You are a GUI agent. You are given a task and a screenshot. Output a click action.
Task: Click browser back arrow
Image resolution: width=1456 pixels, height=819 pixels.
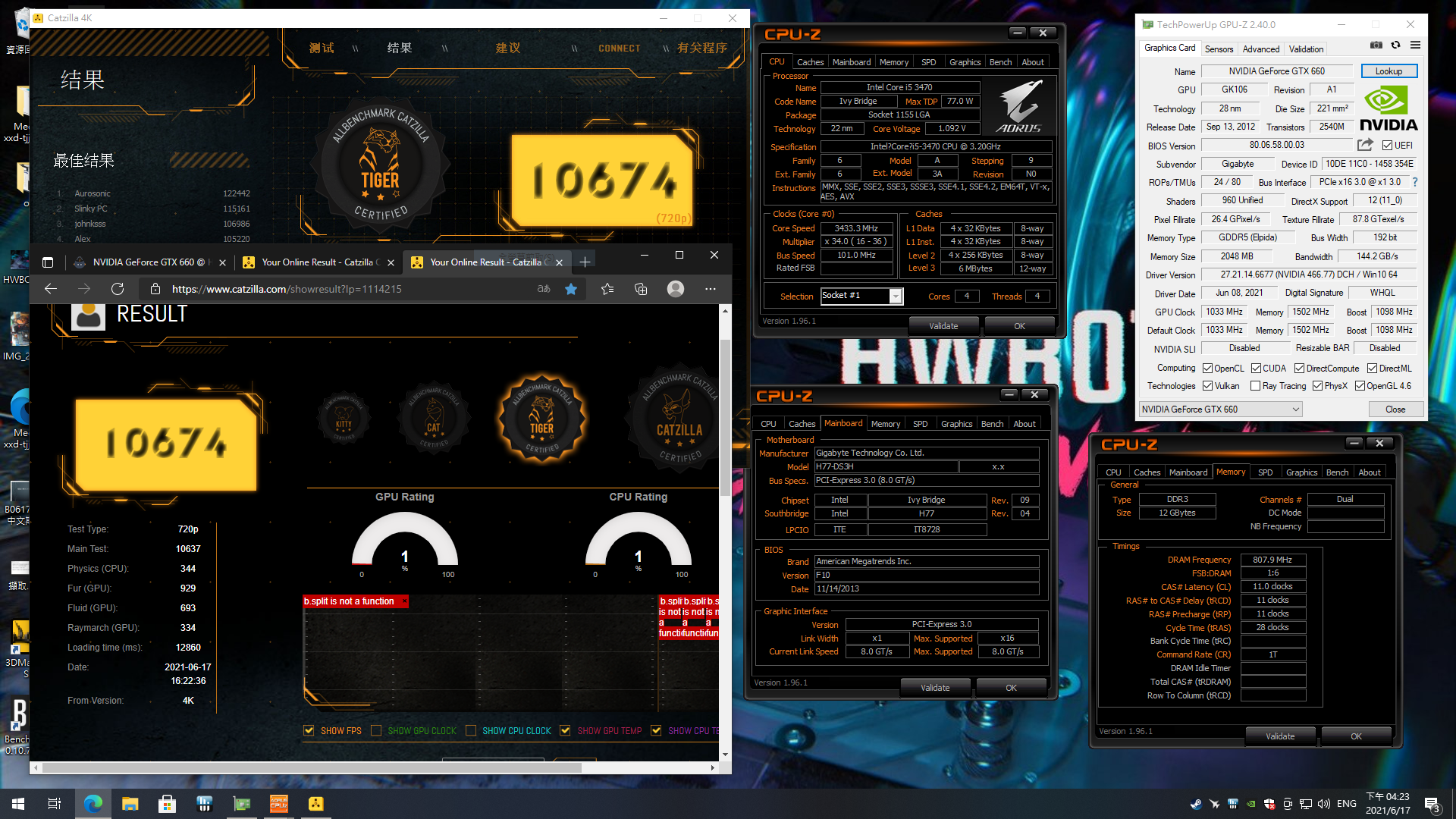(51, 289)
